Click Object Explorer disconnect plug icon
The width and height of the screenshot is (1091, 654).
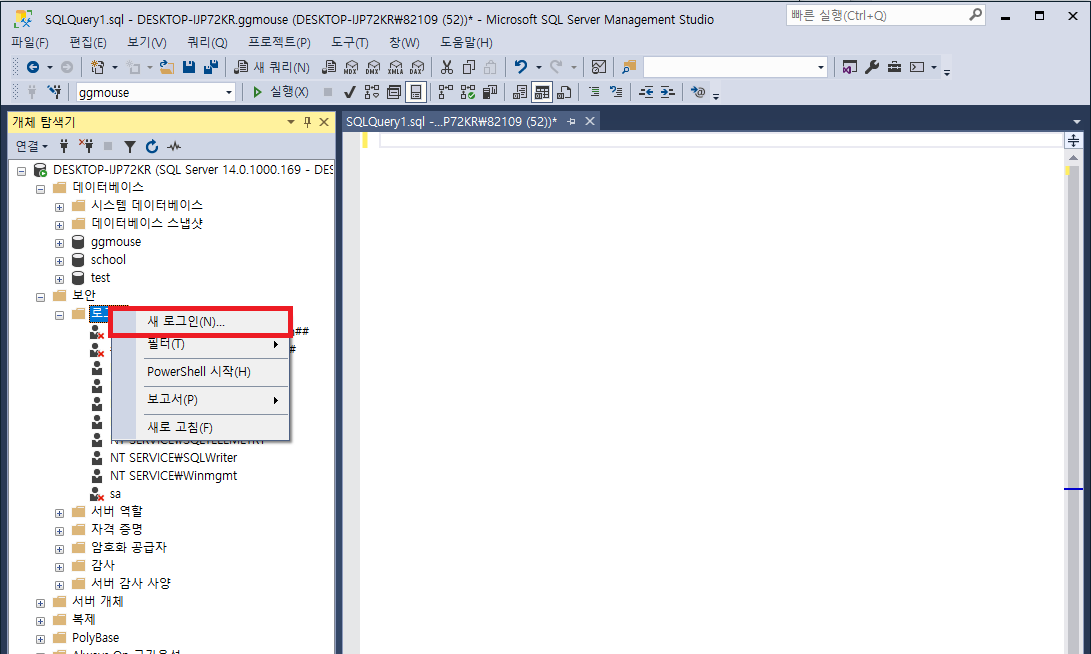tap(86, 146)
